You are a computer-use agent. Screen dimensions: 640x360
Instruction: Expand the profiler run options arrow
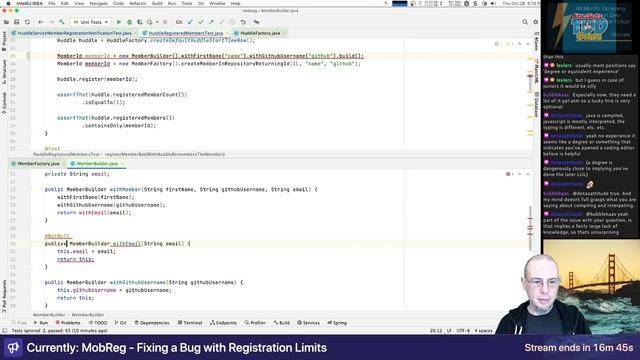pyautogui.click(x=157, y=22)
